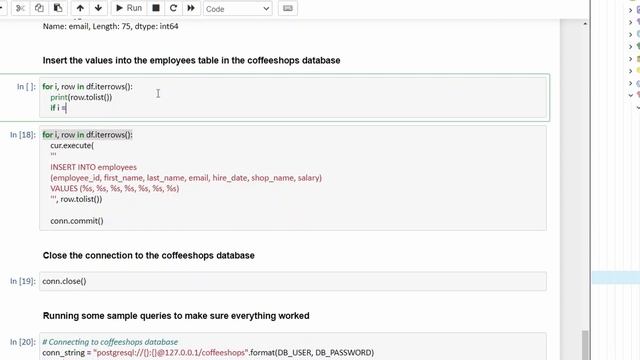Click comment '# Connecting to coffeeshops database'

pos(110,342)
